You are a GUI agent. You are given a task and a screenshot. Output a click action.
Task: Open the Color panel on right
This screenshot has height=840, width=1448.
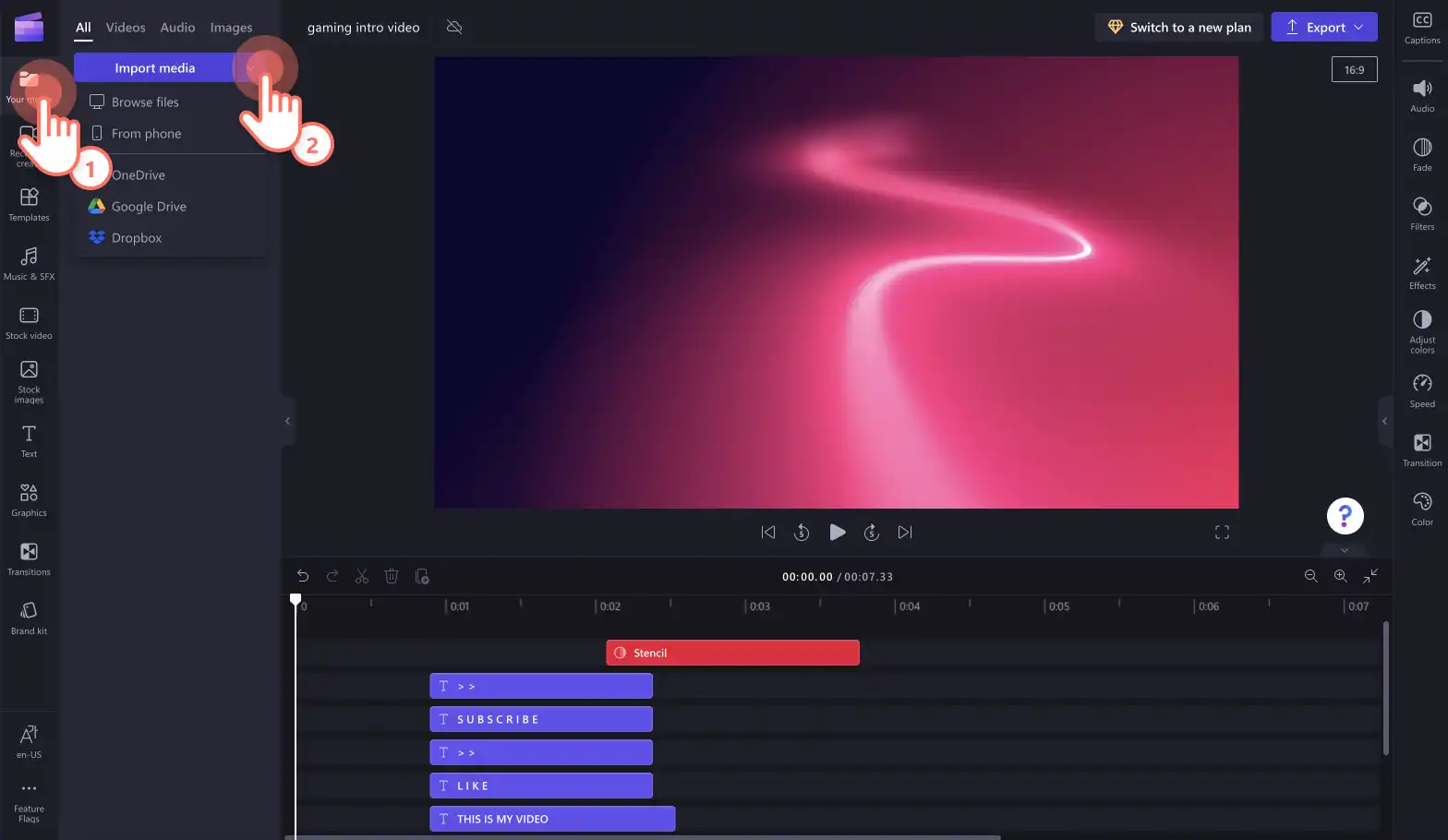click(1422, 509)
